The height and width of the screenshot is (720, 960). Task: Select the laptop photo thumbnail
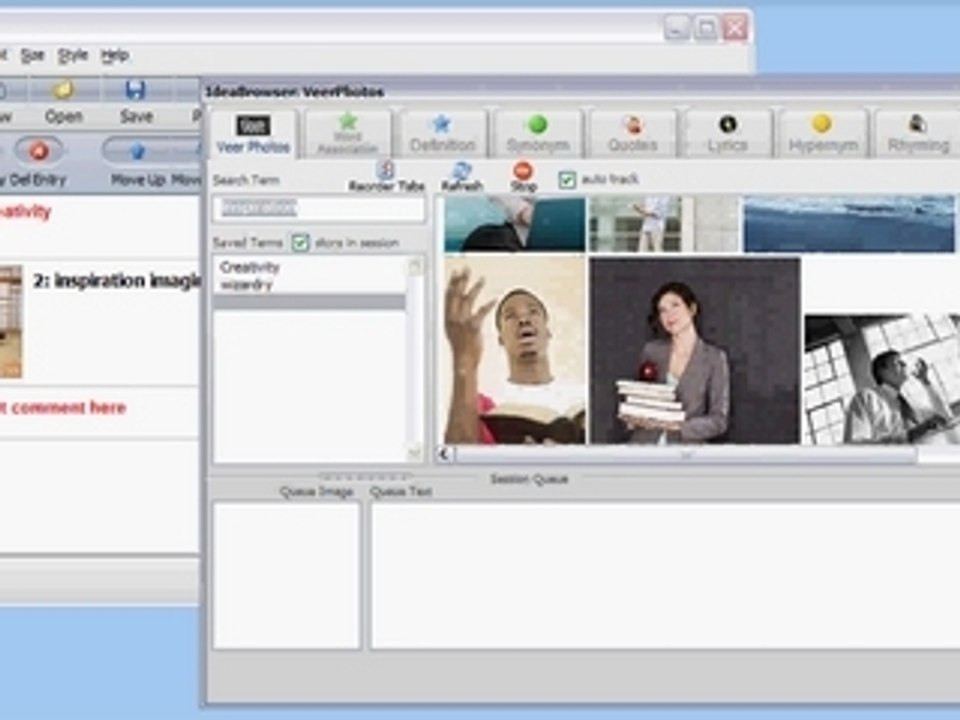[x=515, y=224]
